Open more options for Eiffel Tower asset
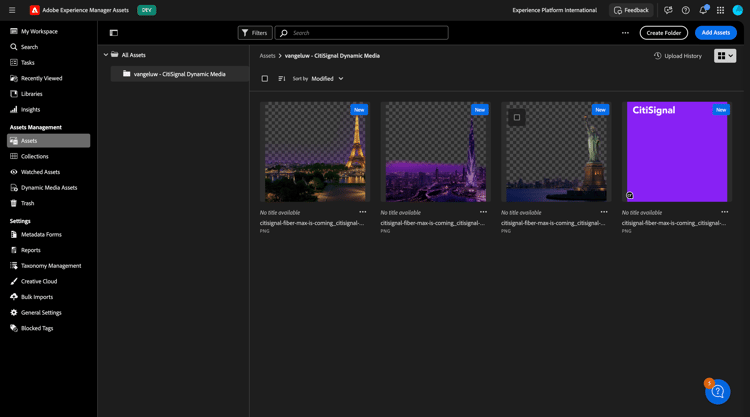Image resolution: width=750 pixels, height=417 pixels. click(363, 212)
